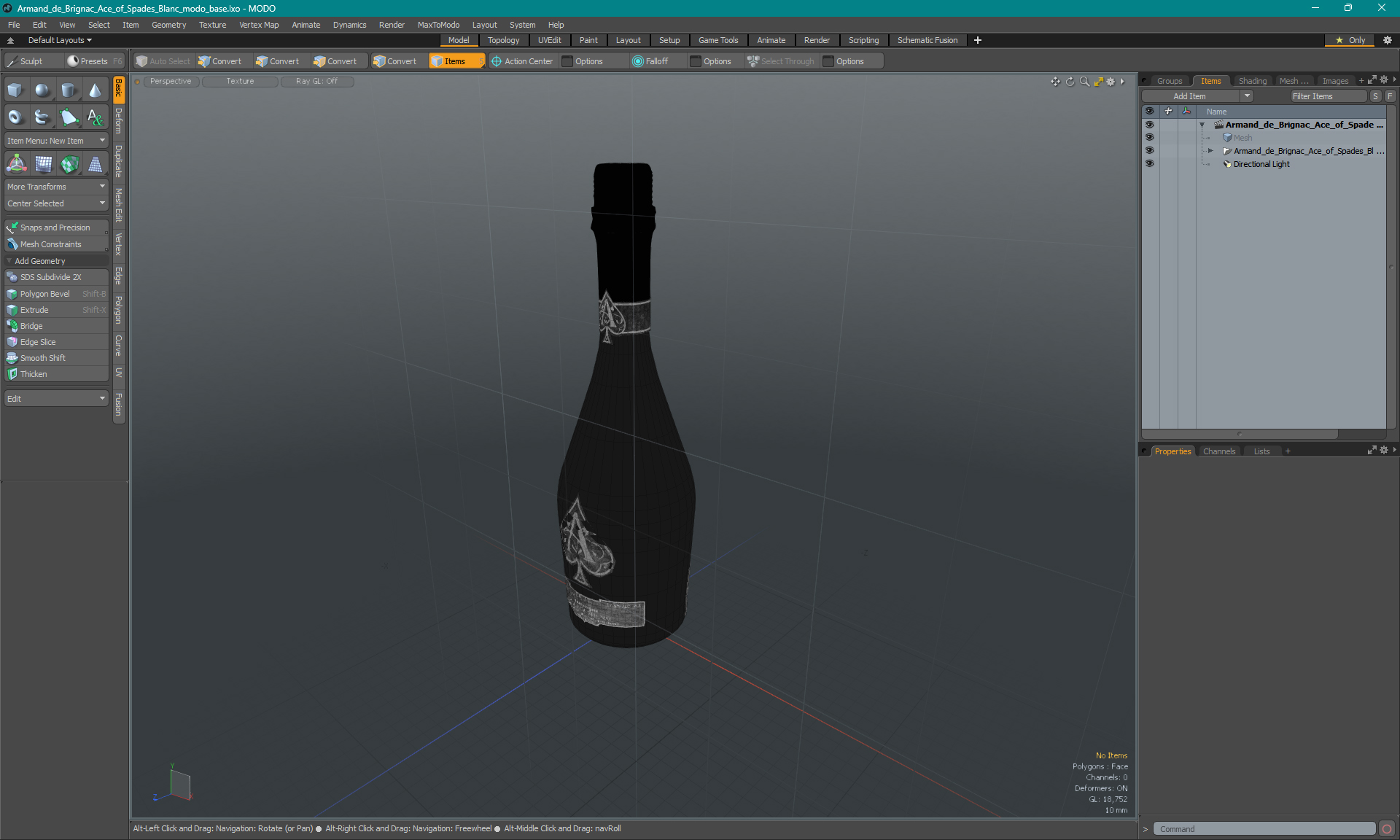Image resolution: width=1400 pixels, height=840 pixels.
Task: Activate the taper grid tool icon
Action: pyautogui.click(x=96, y=164)
